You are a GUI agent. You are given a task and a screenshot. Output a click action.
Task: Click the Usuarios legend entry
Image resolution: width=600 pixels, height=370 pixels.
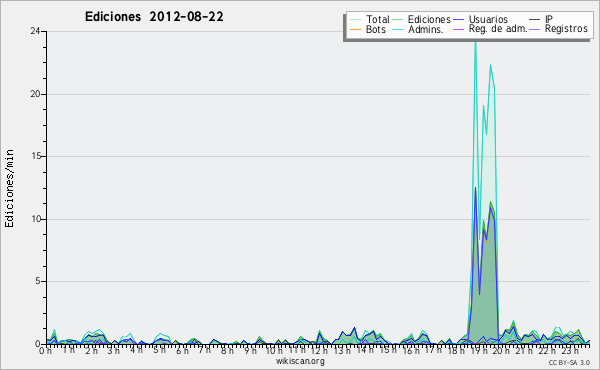(x=480, y=19)
